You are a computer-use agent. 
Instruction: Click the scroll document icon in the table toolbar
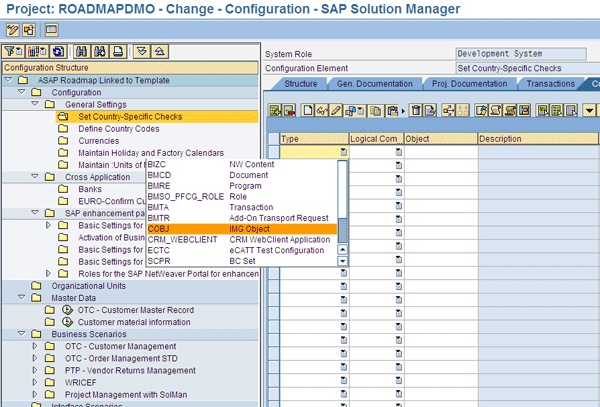point(496,111)
